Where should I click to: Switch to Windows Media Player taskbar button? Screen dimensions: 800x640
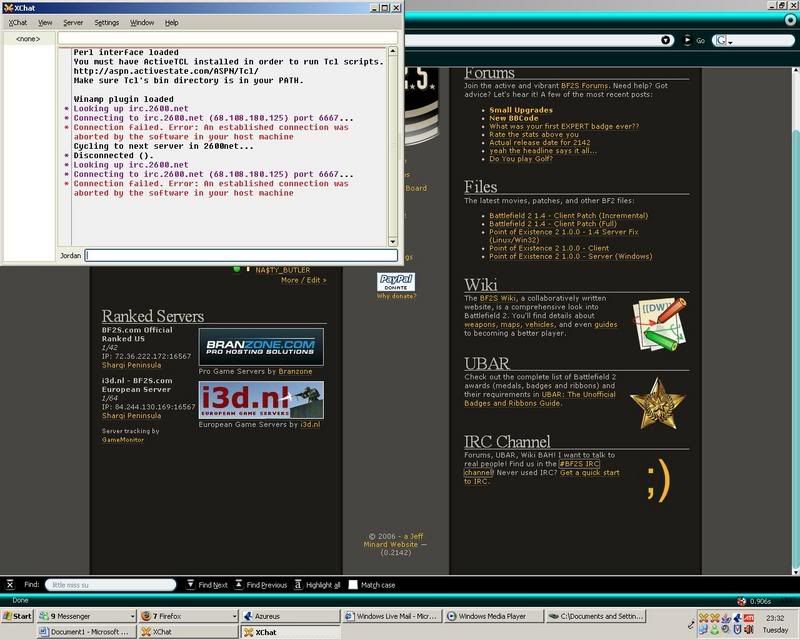[x=493, y=616]
